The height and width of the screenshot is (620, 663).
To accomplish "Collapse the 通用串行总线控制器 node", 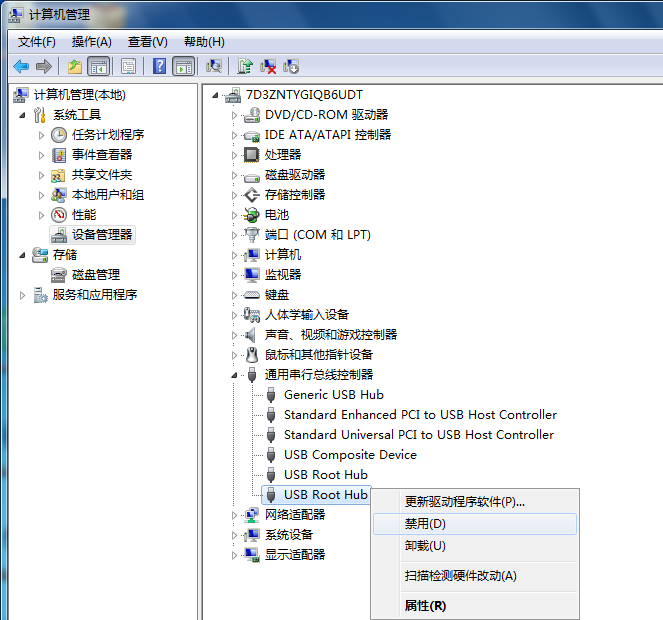I will click(235, 375).
